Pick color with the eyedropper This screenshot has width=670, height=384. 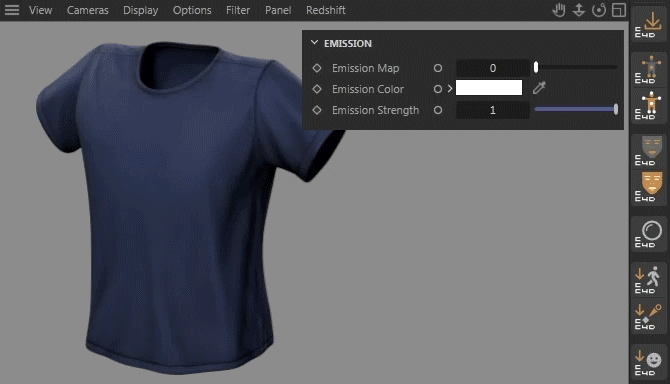pos(539,88)
